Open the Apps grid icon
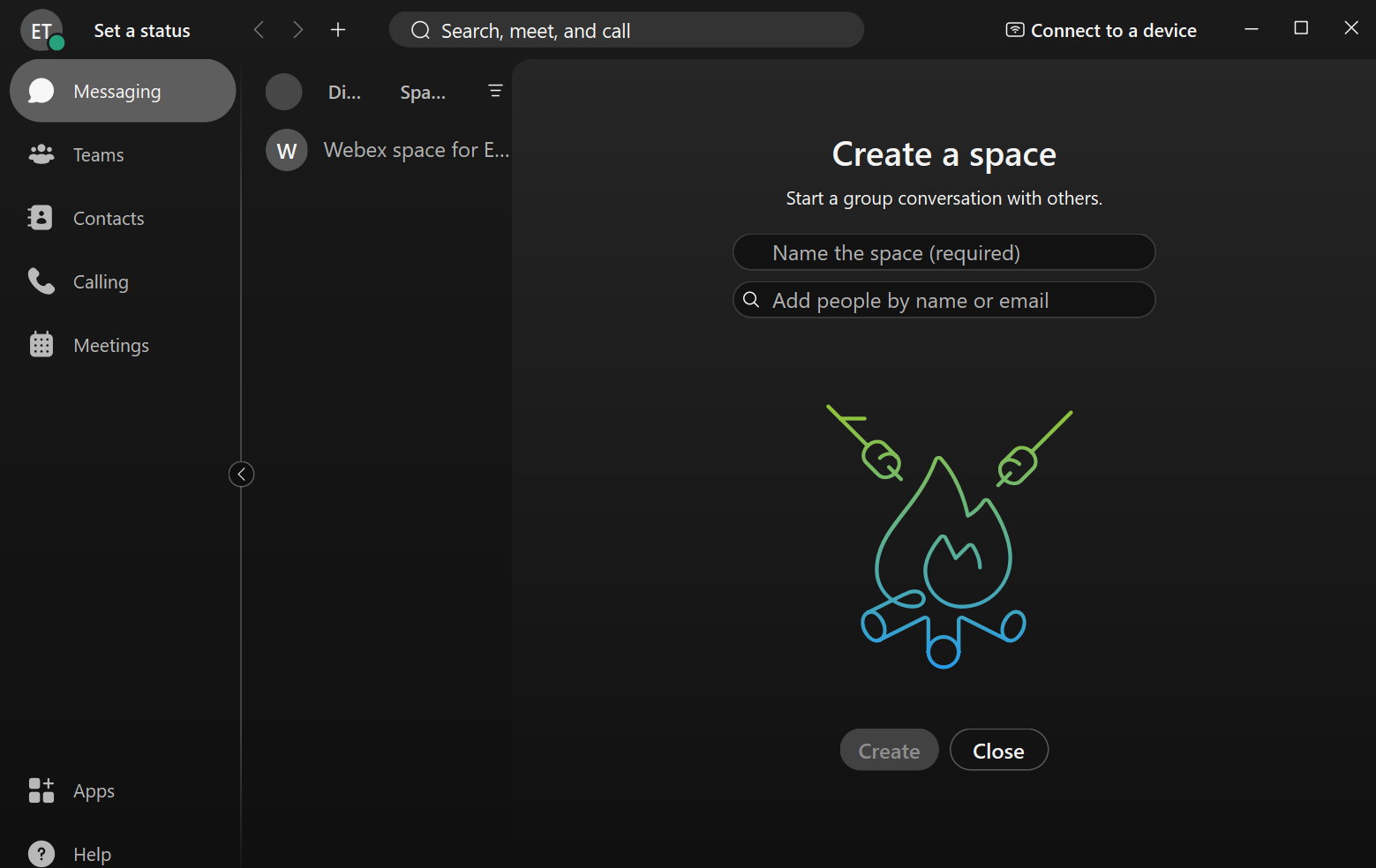The image size is (1376, 868). [x=41, y=790]
